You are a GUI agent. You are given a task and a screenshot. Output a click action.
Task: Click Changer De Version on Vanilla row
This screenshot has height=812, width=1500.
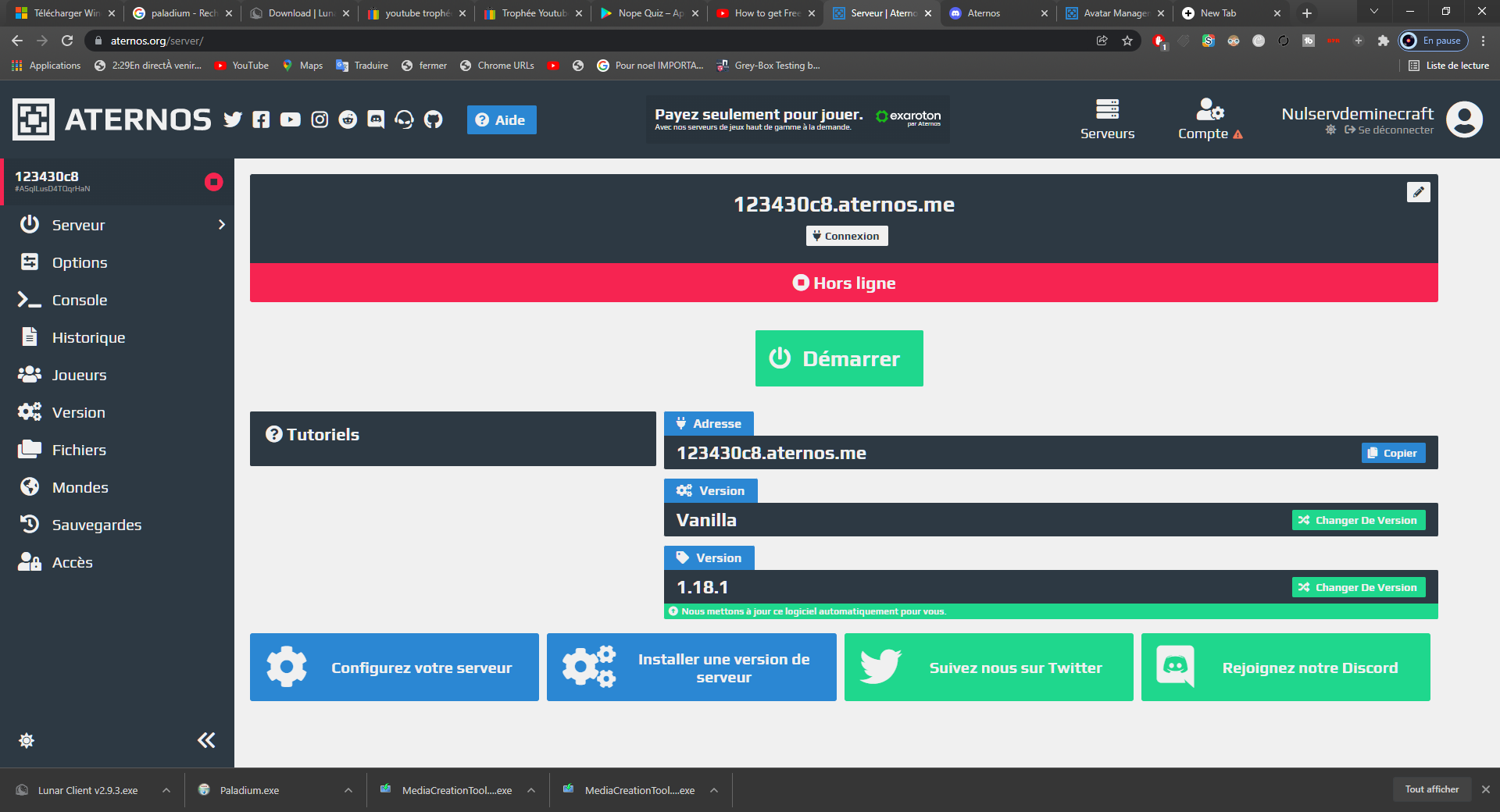(x=1359, y=520)
